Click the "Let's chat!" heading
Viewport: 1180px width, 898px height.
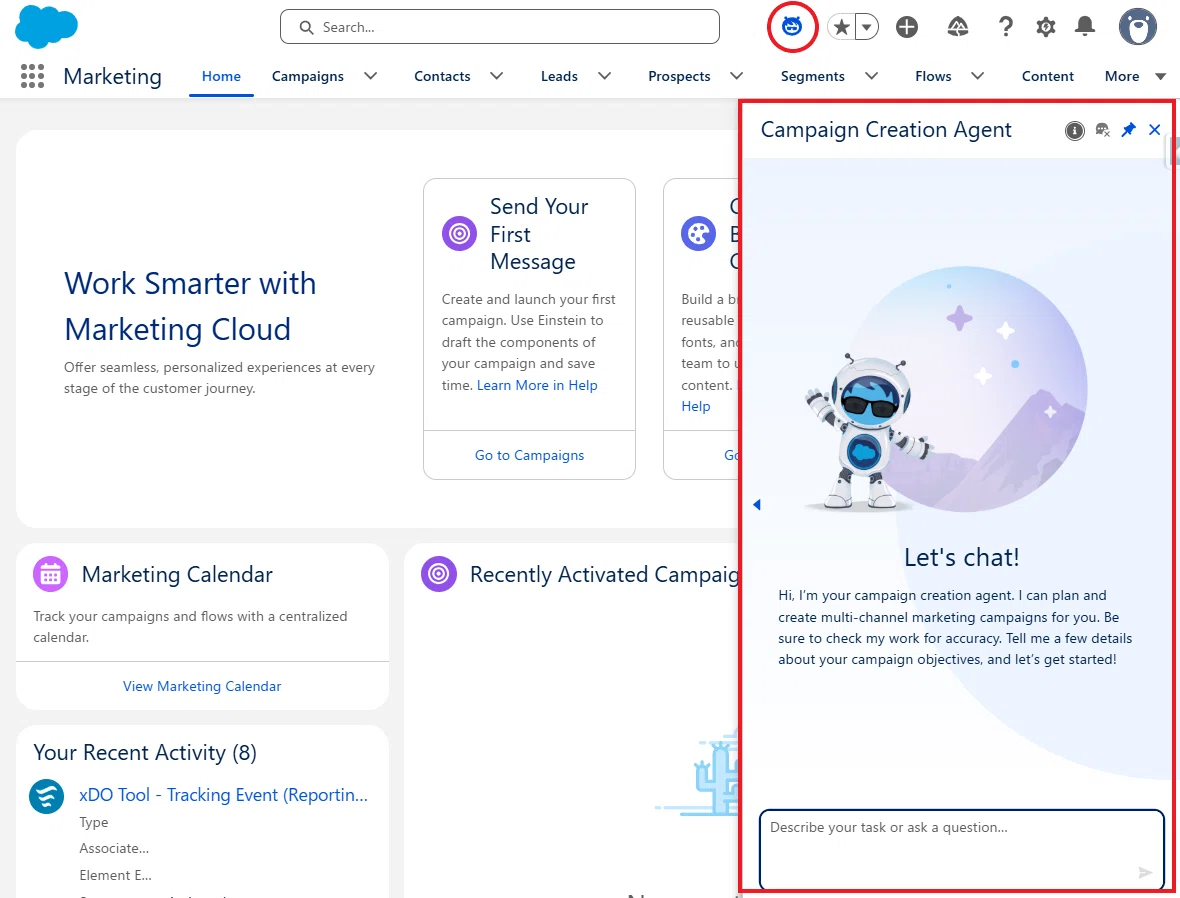[962, 557]
